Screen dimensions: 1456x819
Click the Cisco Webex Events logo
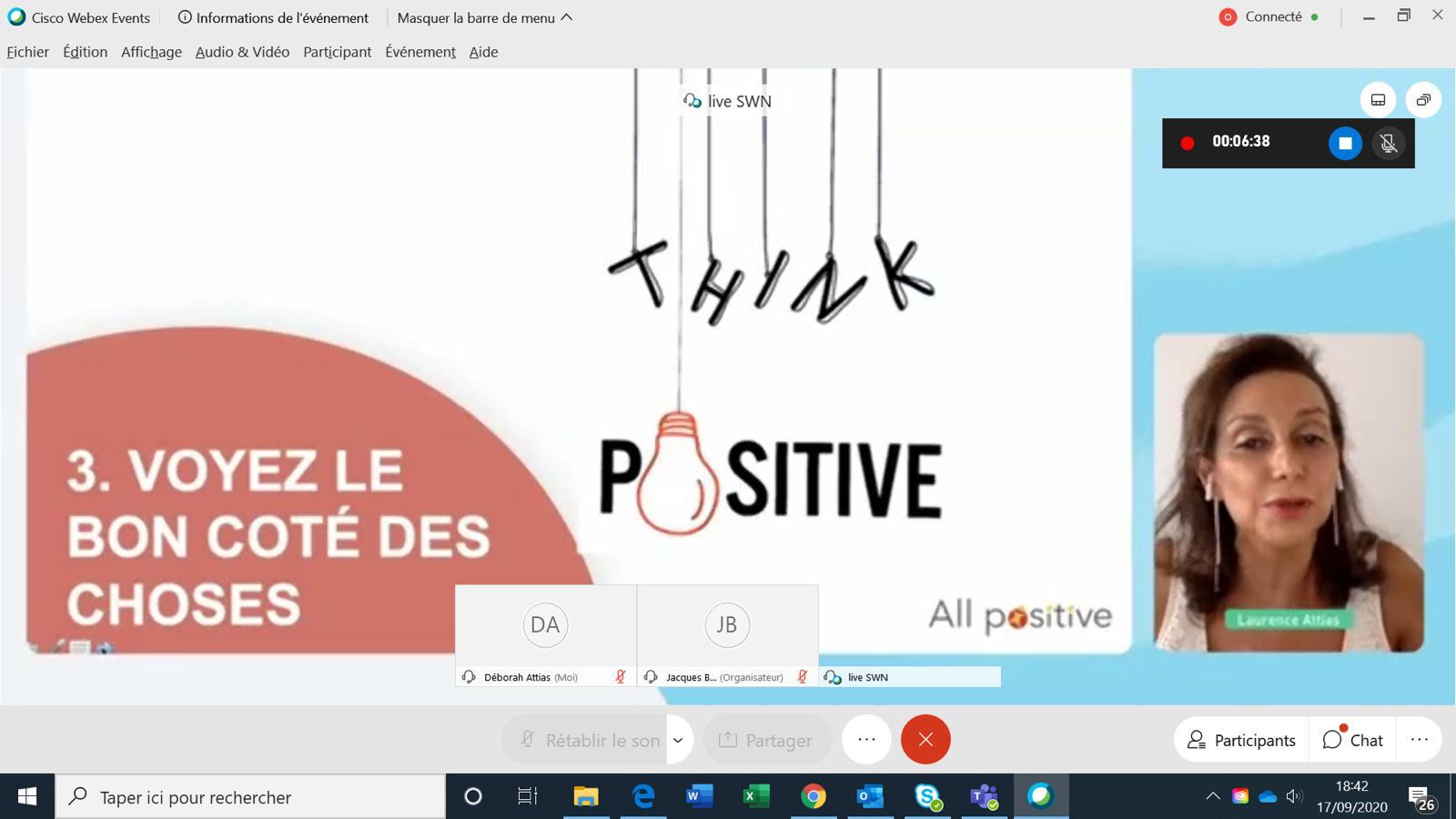point(16,17)
